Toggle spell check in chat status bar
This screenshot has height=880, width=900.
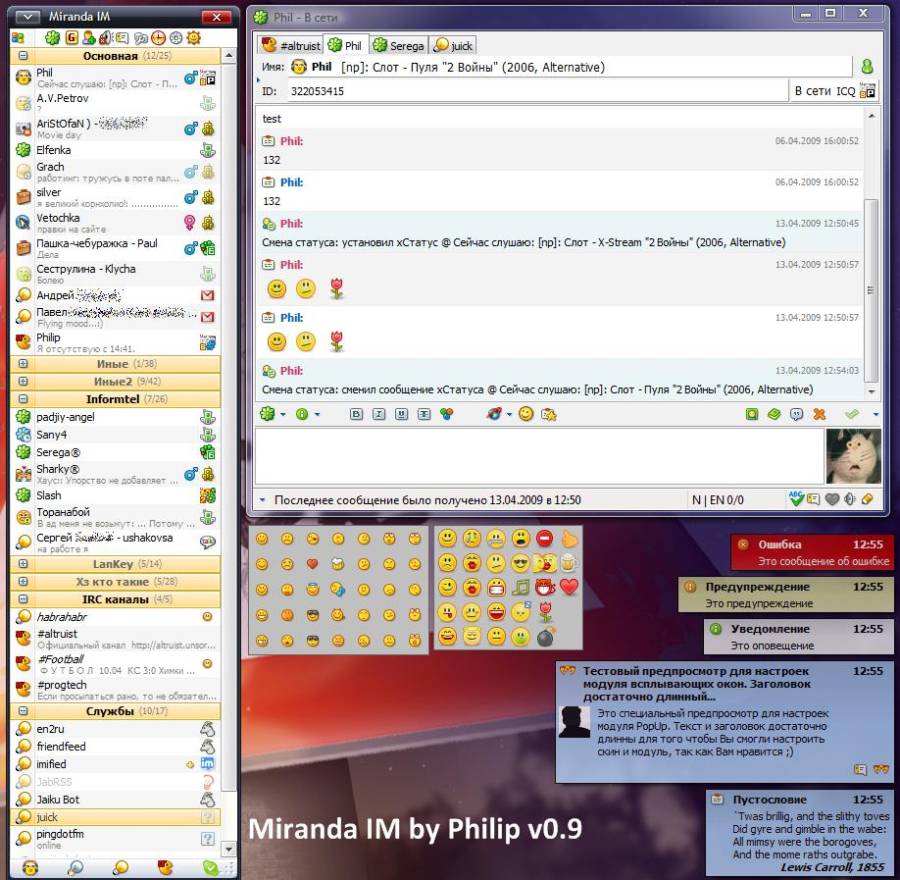pos(796,499)
